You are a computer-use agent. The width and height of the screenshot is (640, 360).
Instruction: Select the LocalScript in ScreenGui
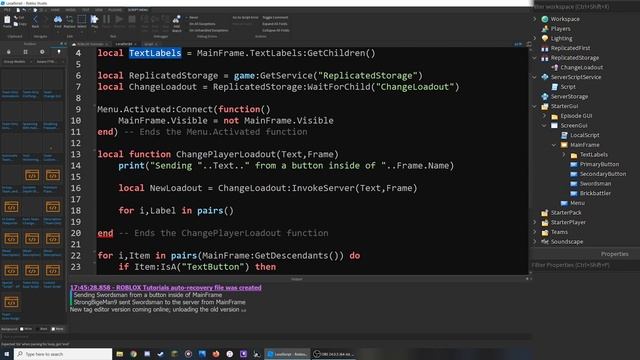(584, 135)
